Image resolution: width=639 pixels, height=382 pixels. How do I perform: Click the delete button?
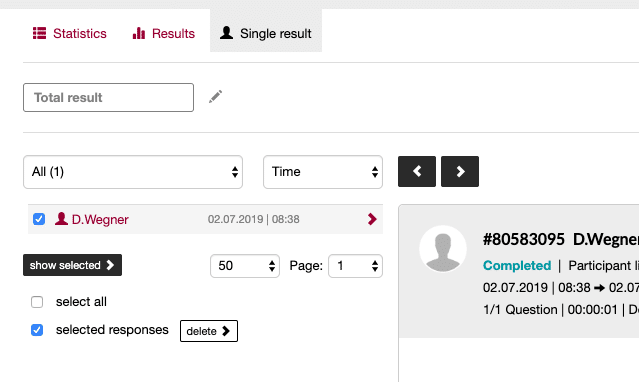pyautogui.click(x=209, y=331)
